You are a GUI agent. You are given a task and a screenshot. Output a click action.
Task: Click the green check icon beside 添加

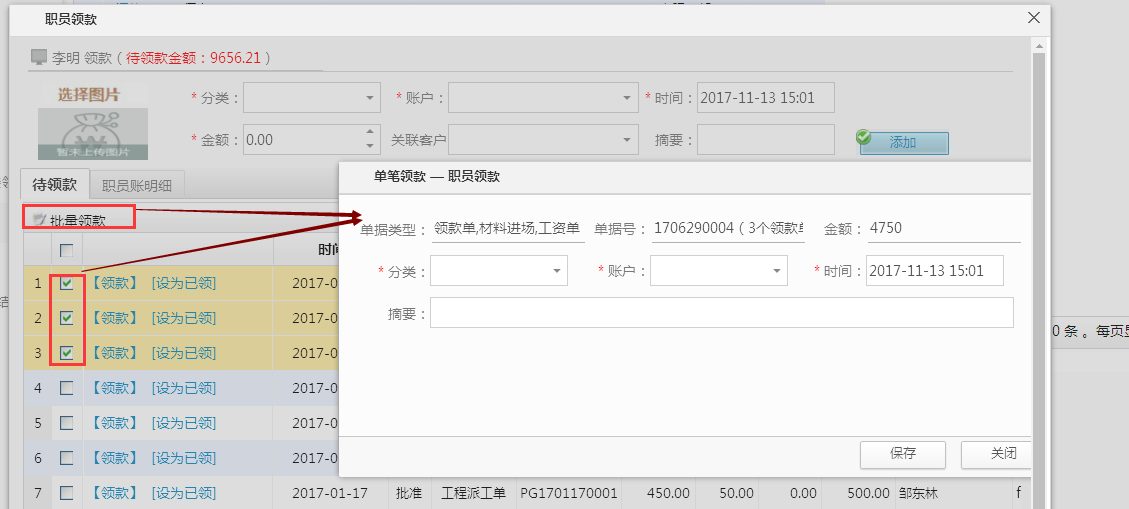(865, 138)
